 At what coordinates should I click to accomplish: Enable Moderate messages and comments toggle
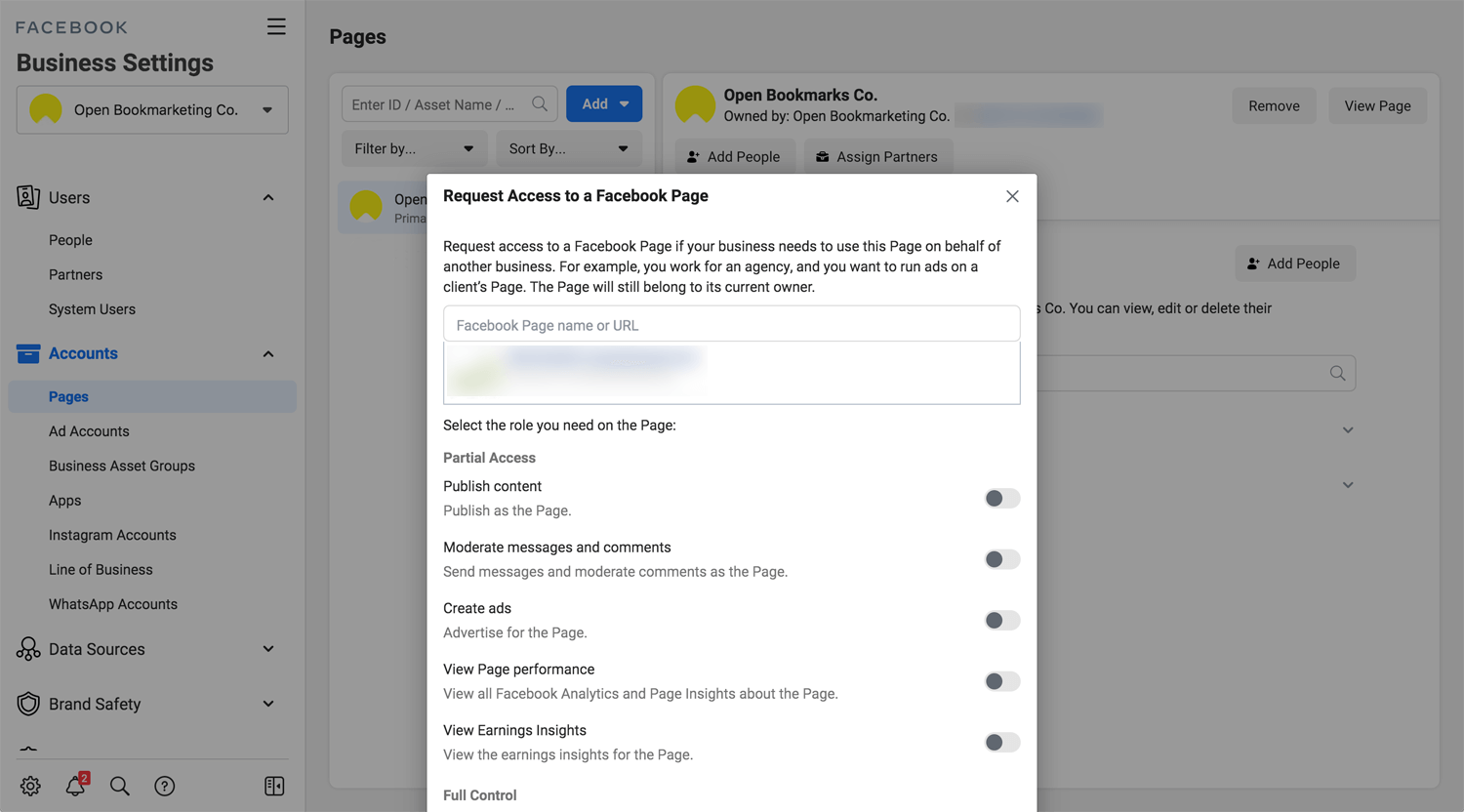(1002, 559)
